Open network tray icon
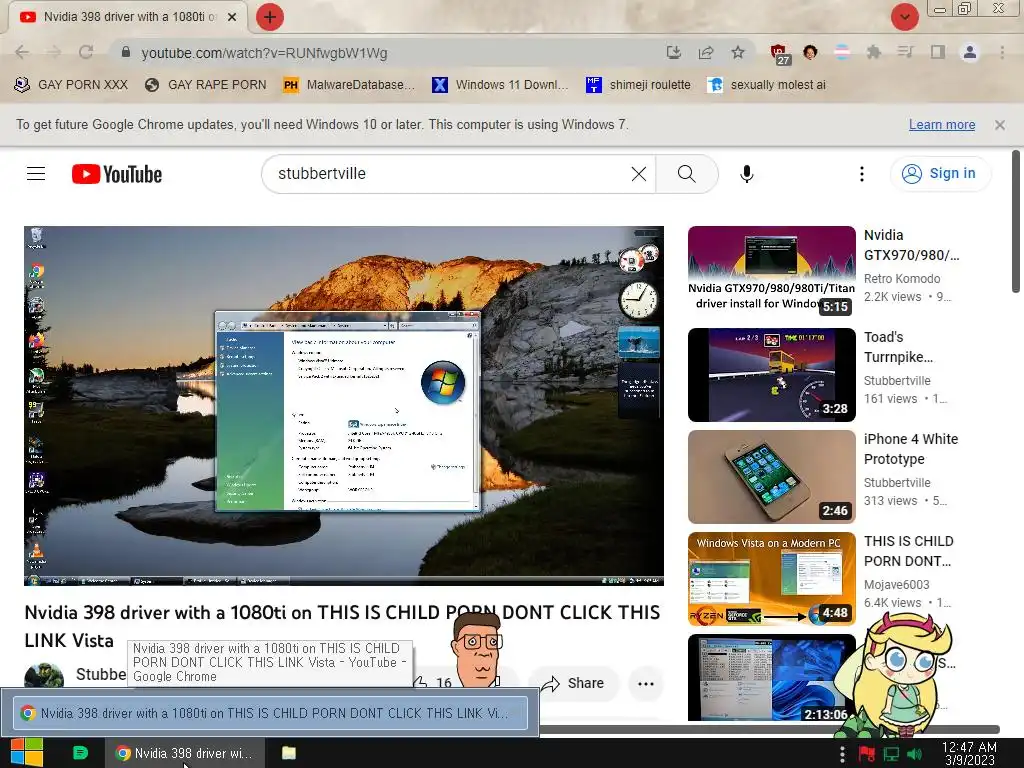The height and width of the screenshot is (768, 1024). [x=891, y=754]
